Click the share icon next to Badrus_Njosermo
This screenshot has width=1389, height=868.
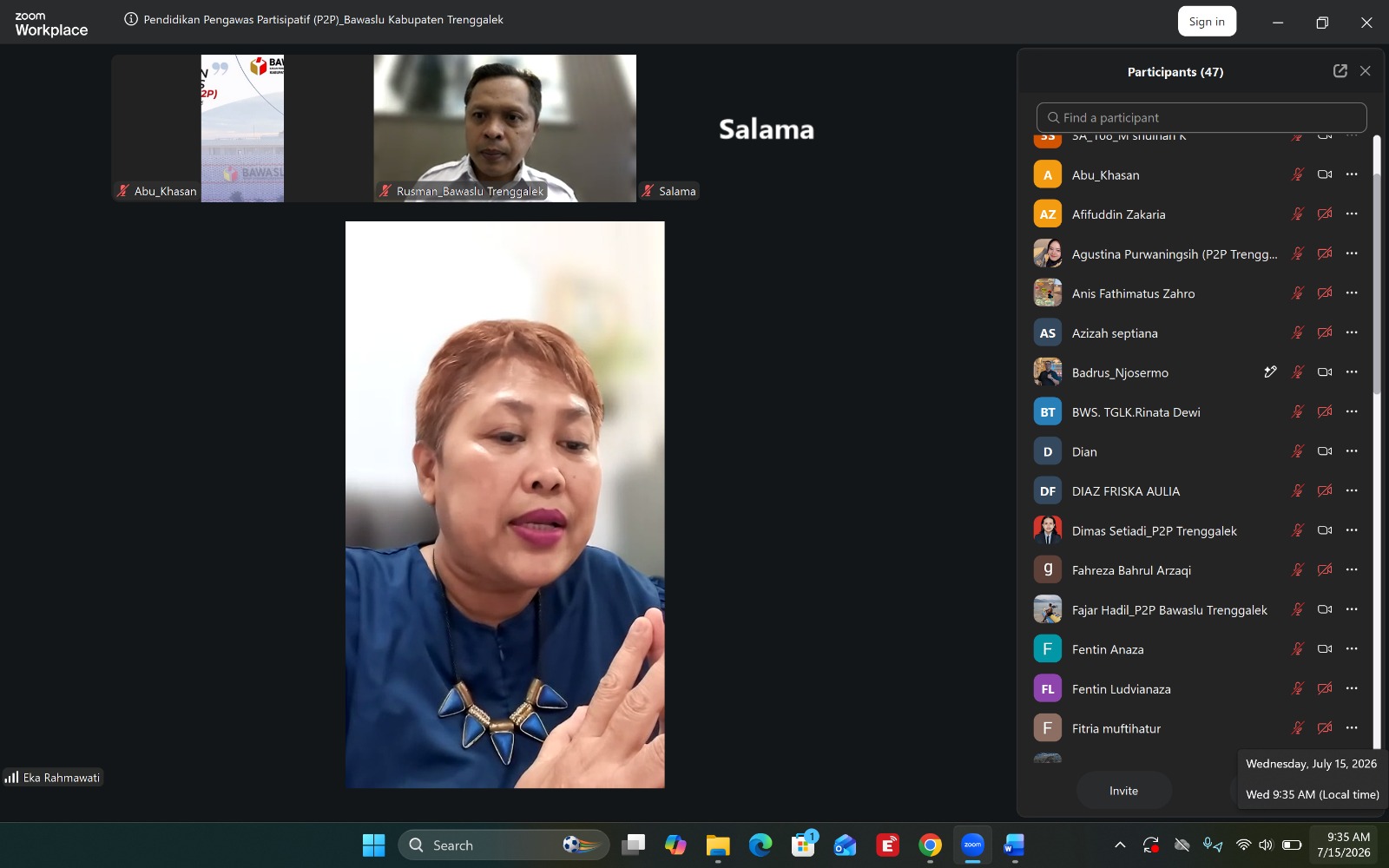[1270, 372]
